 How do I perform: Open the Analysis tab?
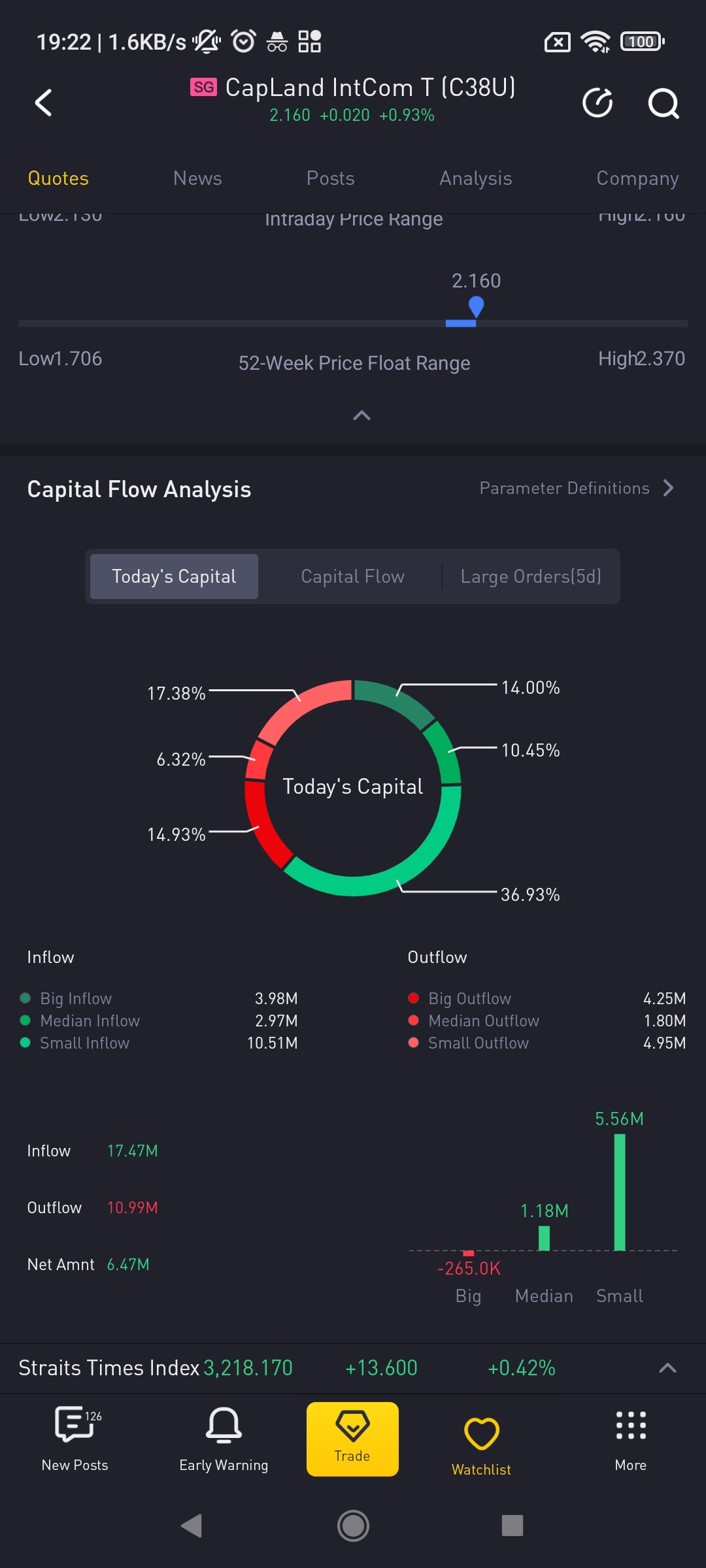pos(475,178)
